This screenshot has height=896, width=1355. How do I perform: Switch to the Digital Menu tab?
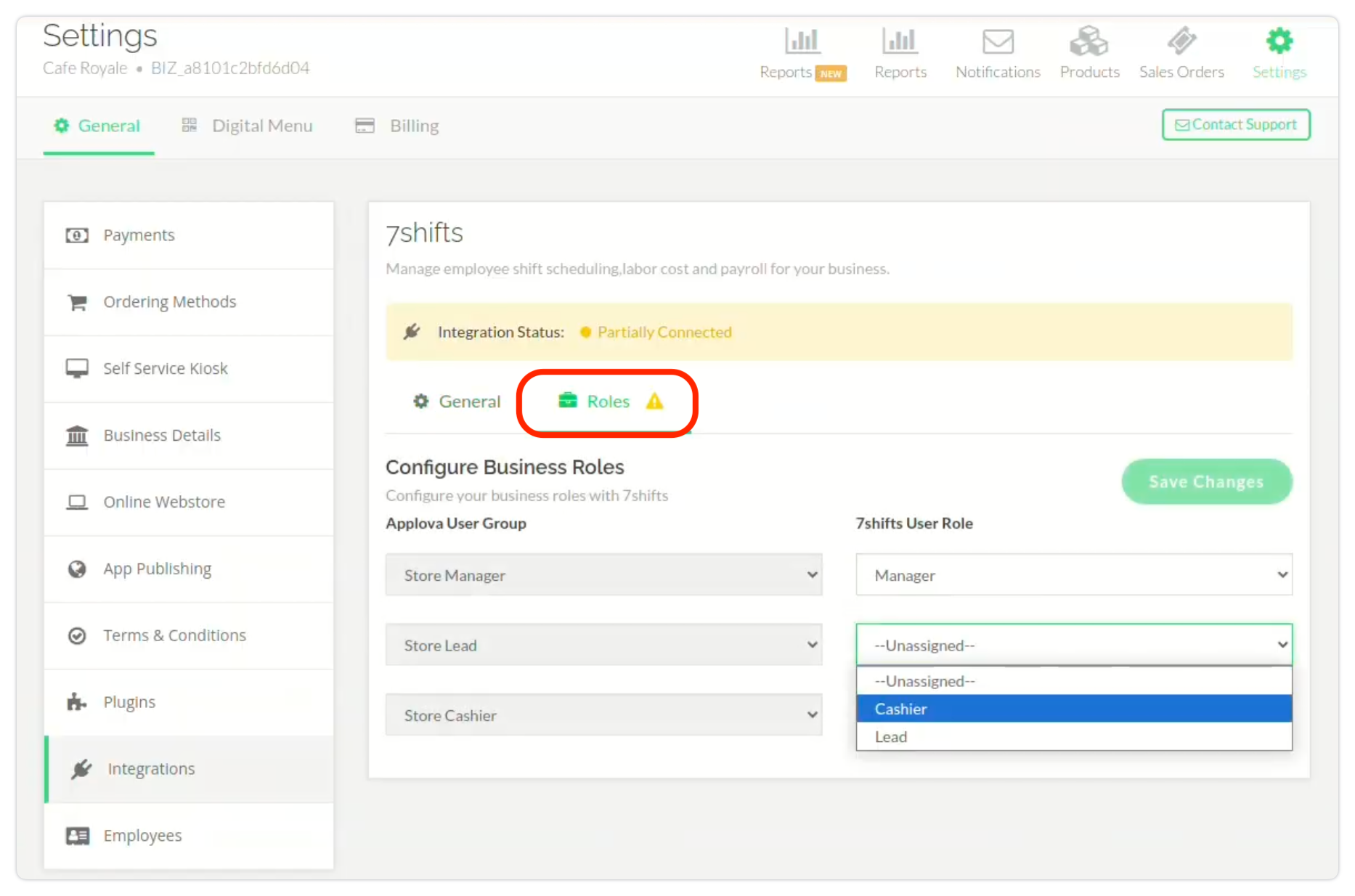click(x=248, y=126)
